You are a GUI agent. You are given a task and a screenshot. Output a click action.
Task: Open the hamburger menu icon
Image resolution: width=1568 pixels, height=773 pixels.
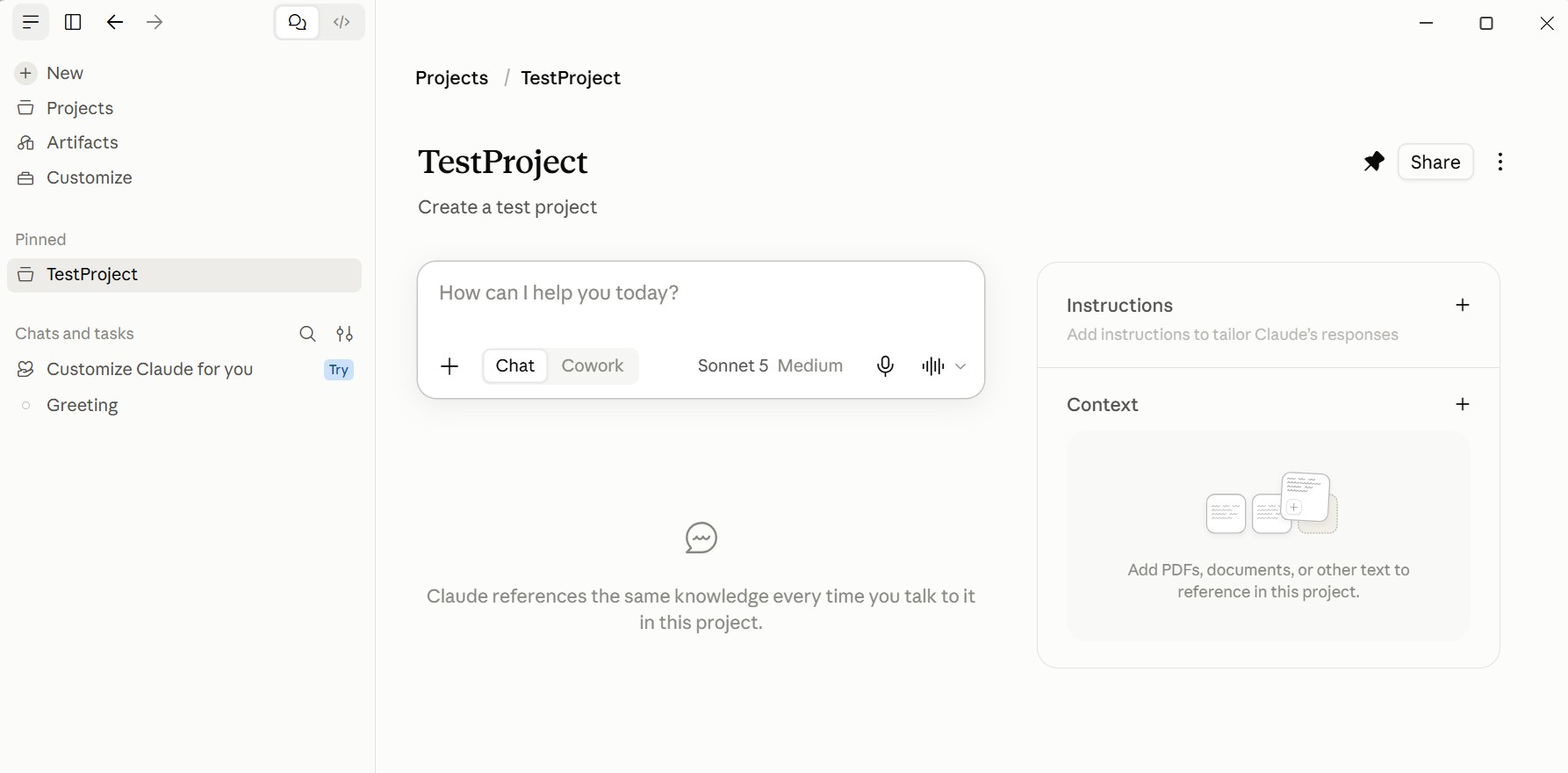tap(30, 23)
